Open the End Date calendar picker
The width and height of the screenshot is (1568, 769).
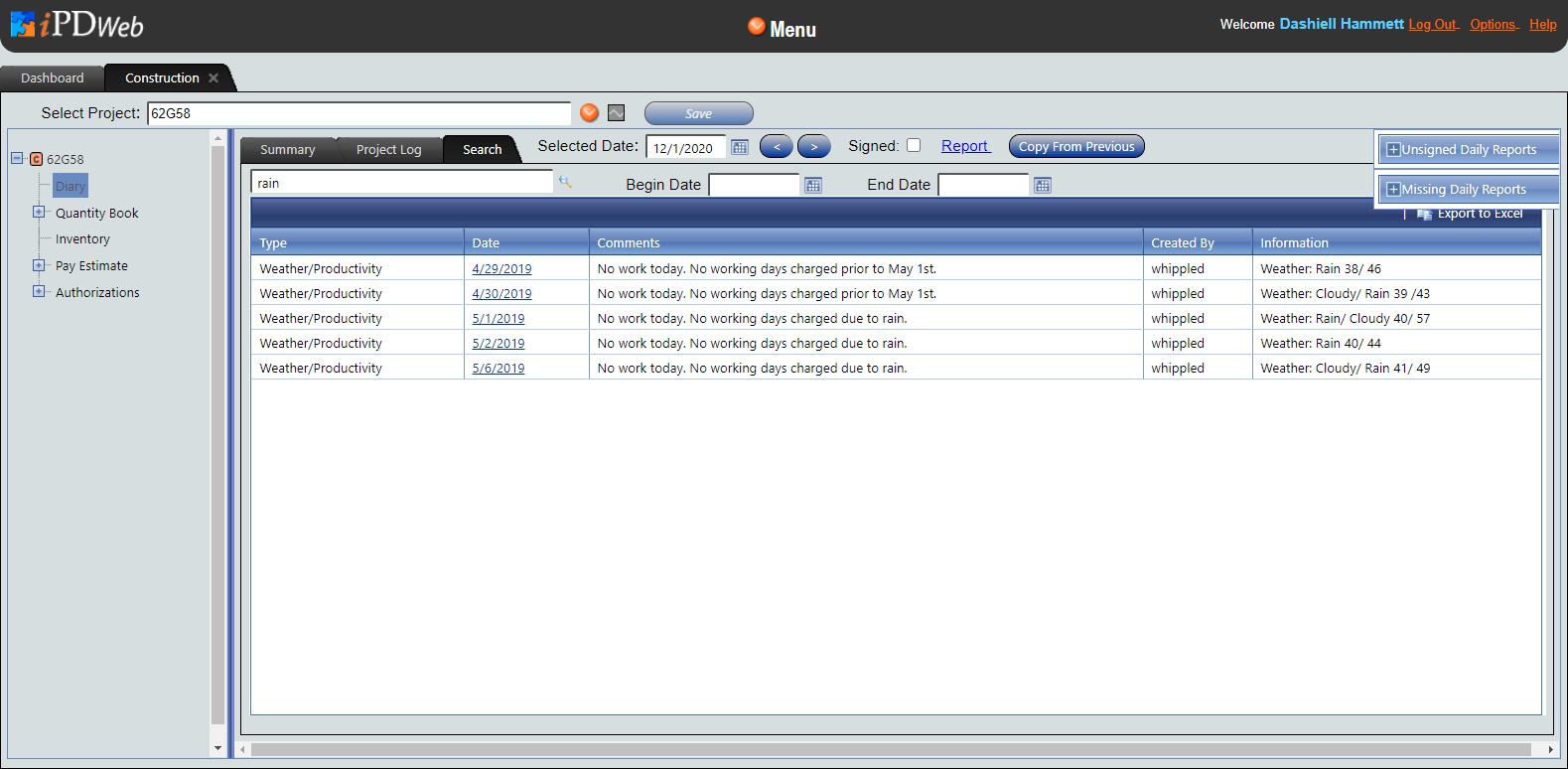[x=1043, y=185]
